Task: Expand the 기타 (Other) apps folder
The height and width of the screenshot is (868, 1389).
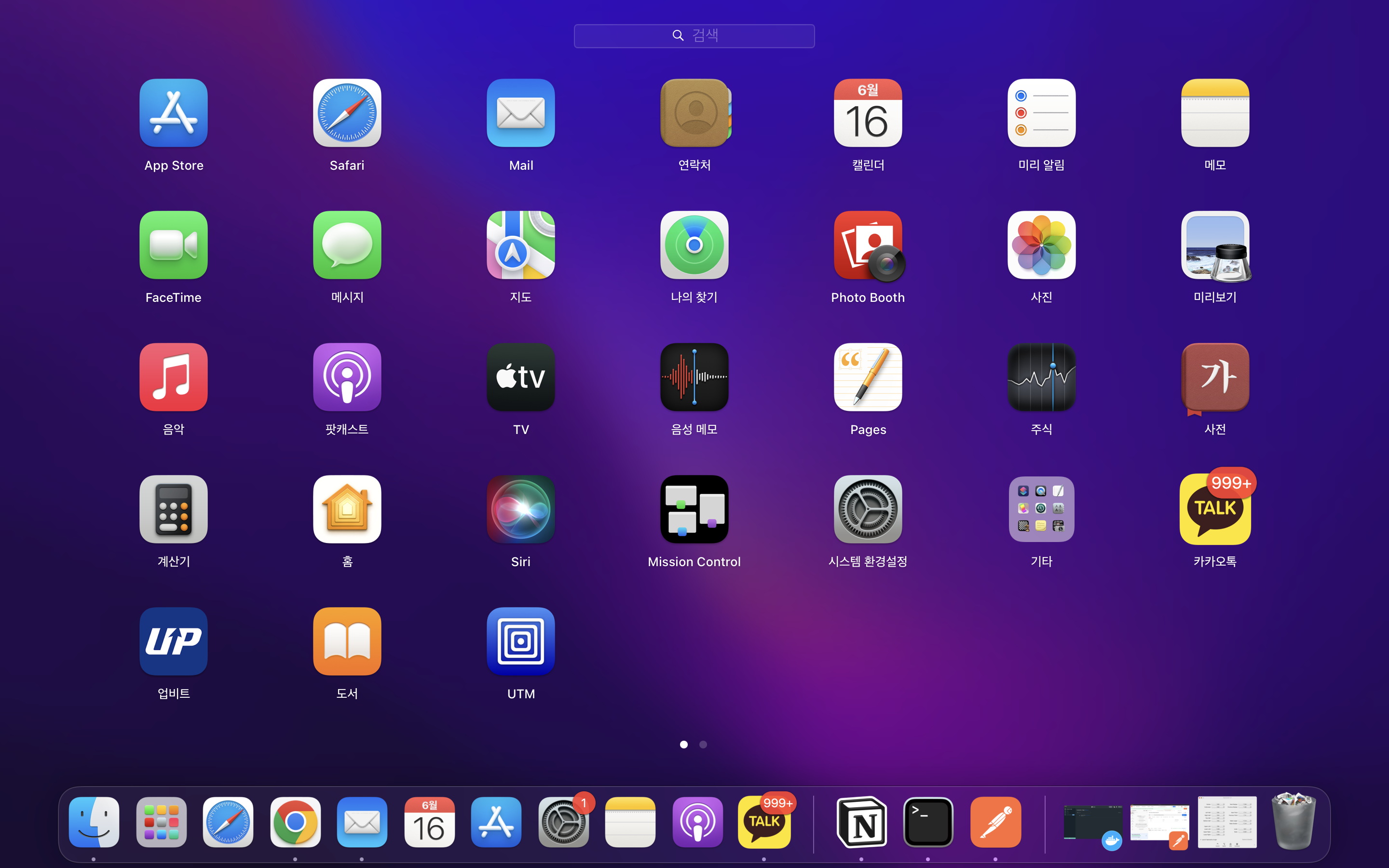Action: pos(1041,509)
